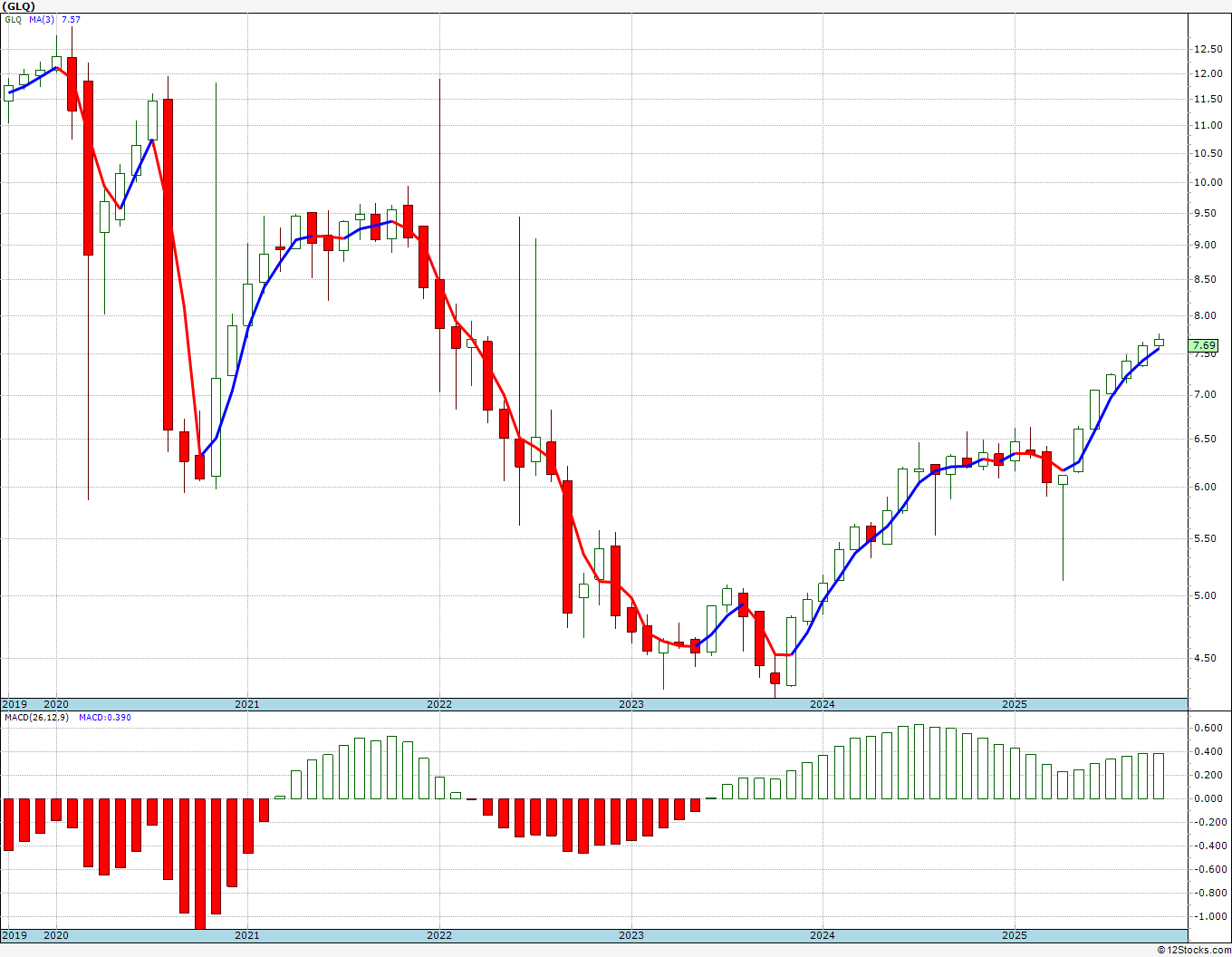Click the (GLQ) chart title
This screenshot has height=957, width=1232.
pyautogui.click(x=19, y=5)
